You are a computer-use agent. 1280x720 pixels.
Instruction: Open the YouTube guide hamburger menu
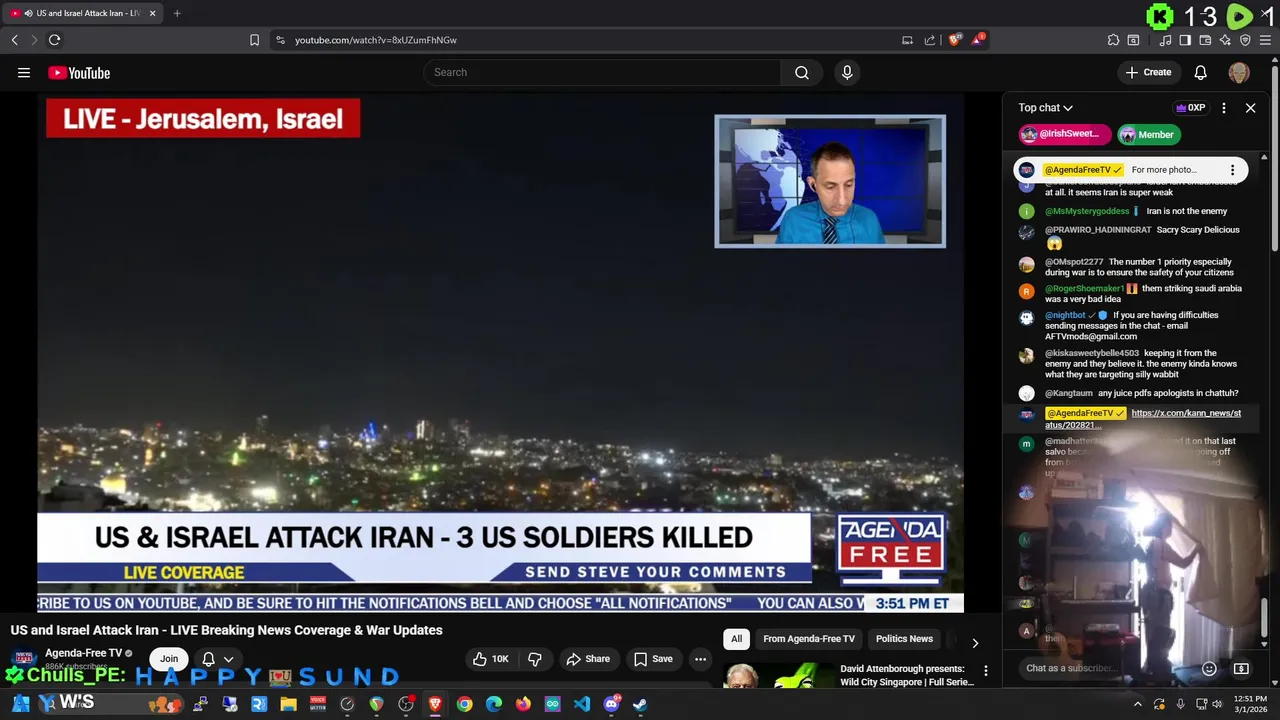point(24,72)
